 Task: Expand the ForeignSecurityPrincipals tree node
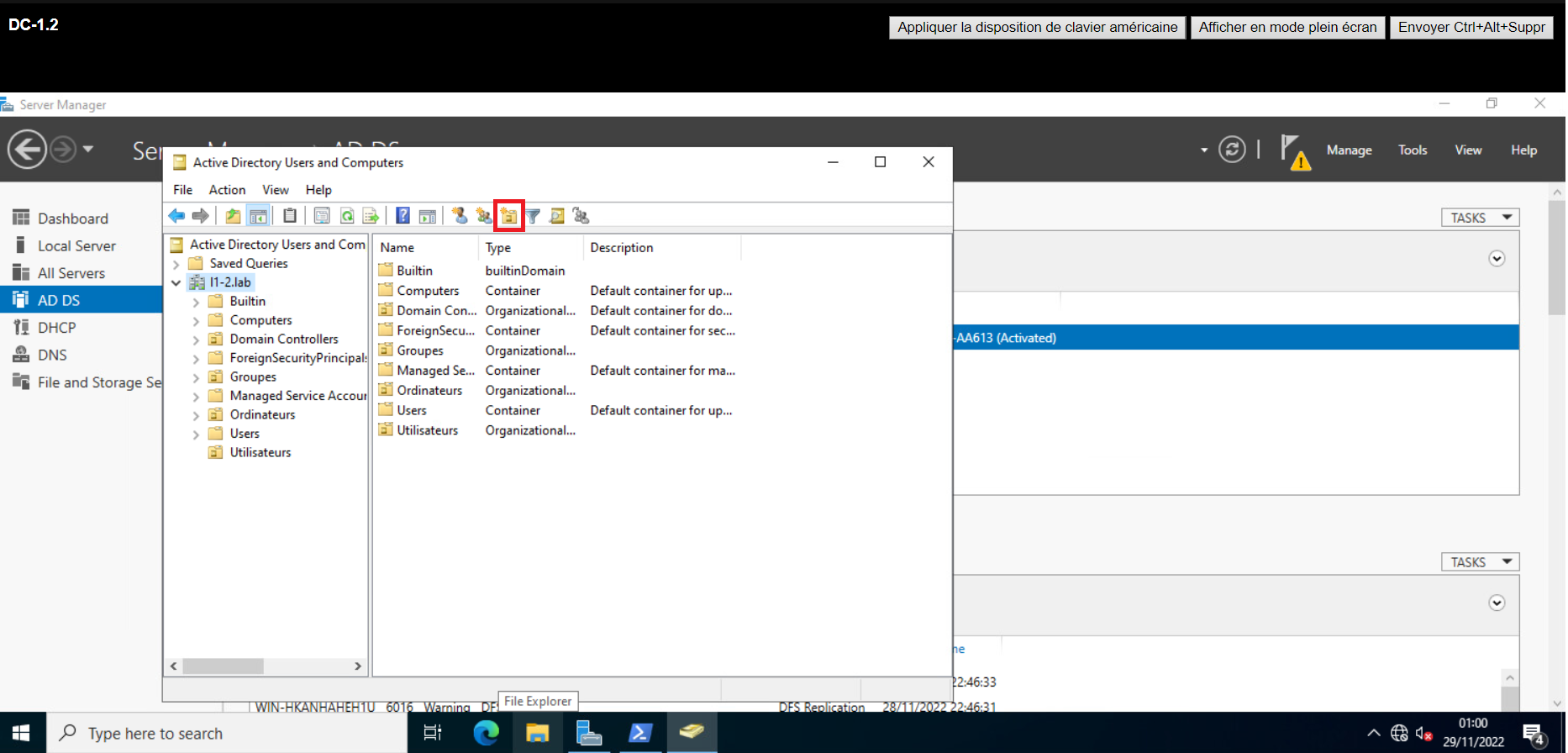tap(196, 359)
